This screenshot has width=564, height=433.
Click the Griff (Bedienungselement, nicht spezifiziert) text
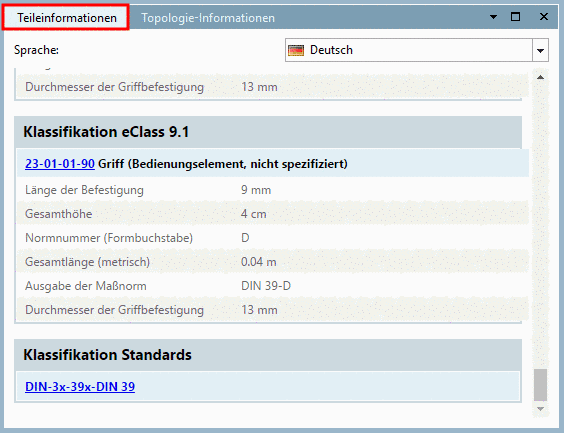pos(223,164)
